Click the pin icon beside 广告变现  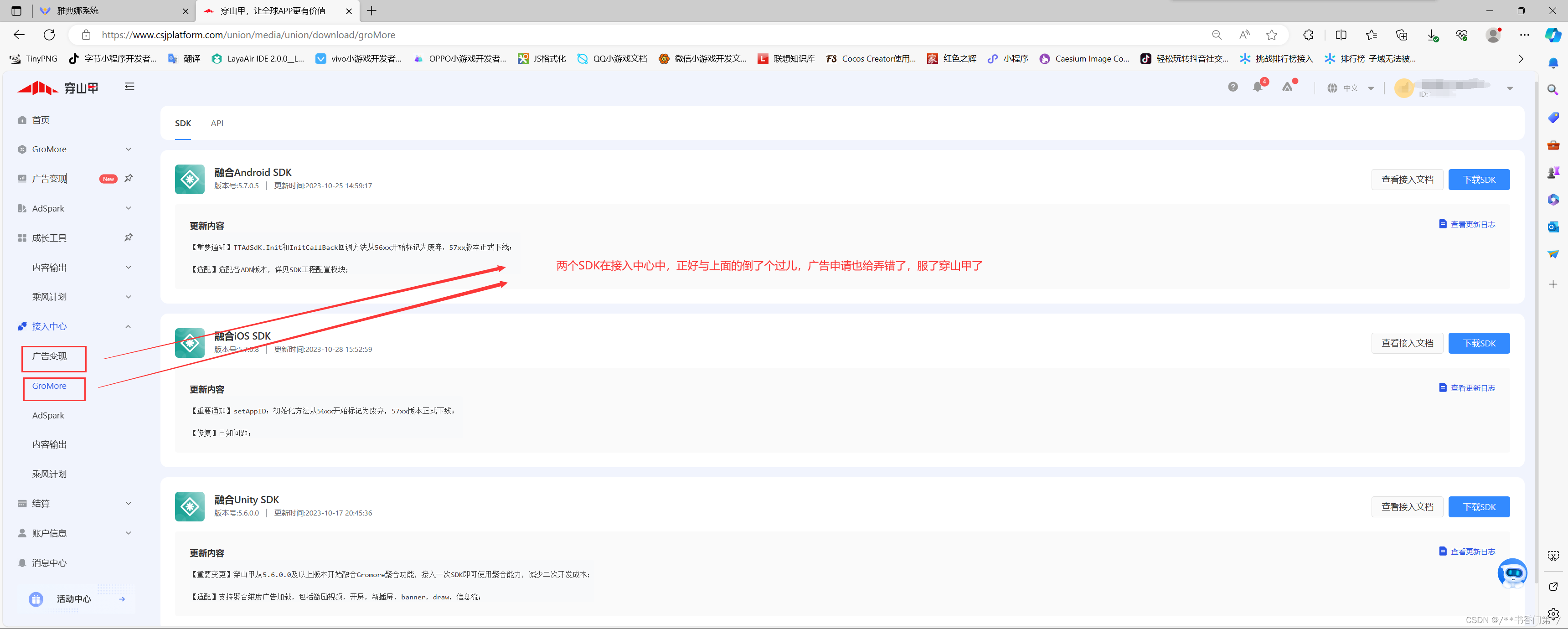(x=129, y=178)
